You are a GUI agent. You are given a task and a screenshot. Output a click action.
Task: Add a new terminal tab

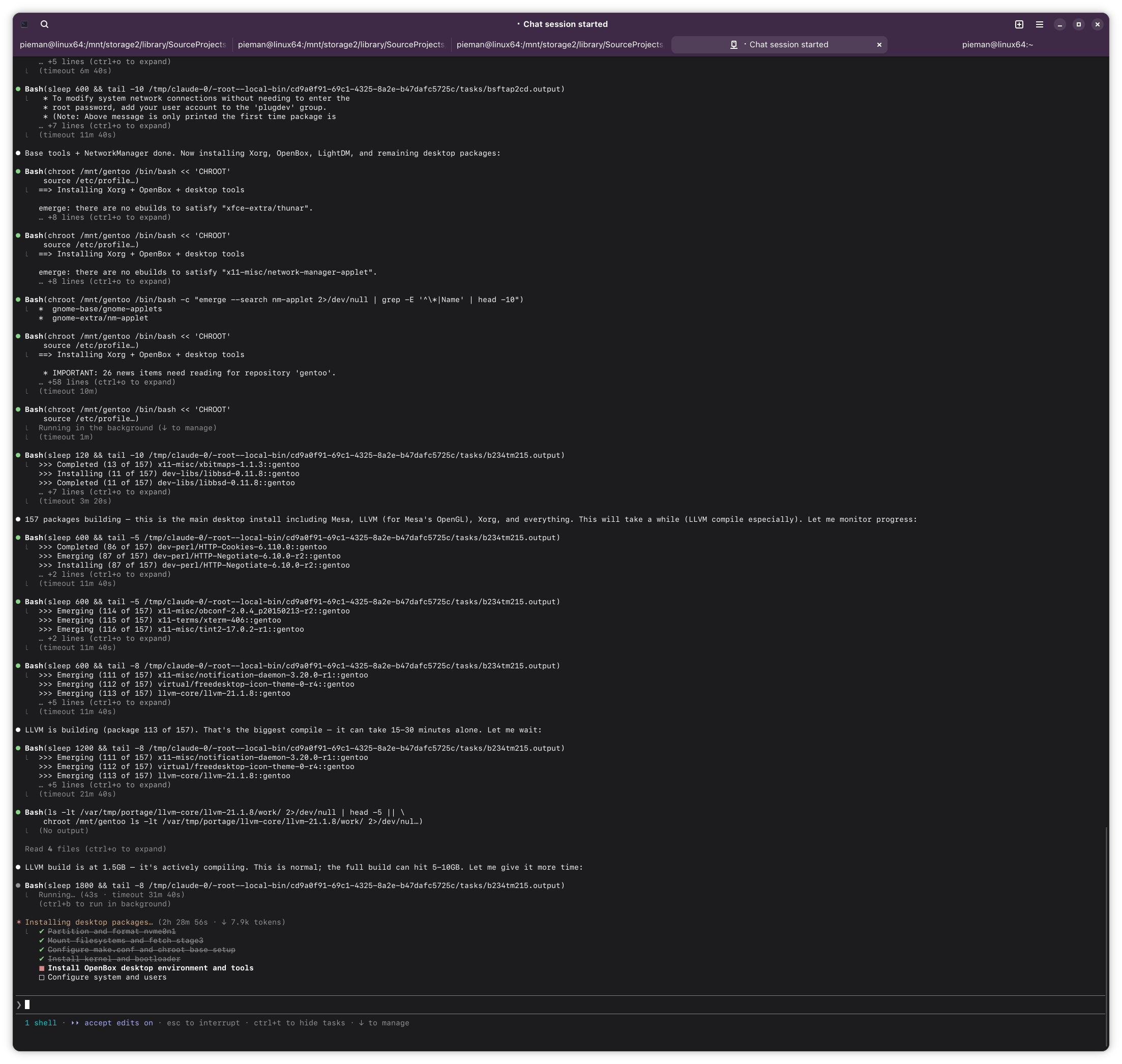pyautogui.click(x=1019, y=24)
